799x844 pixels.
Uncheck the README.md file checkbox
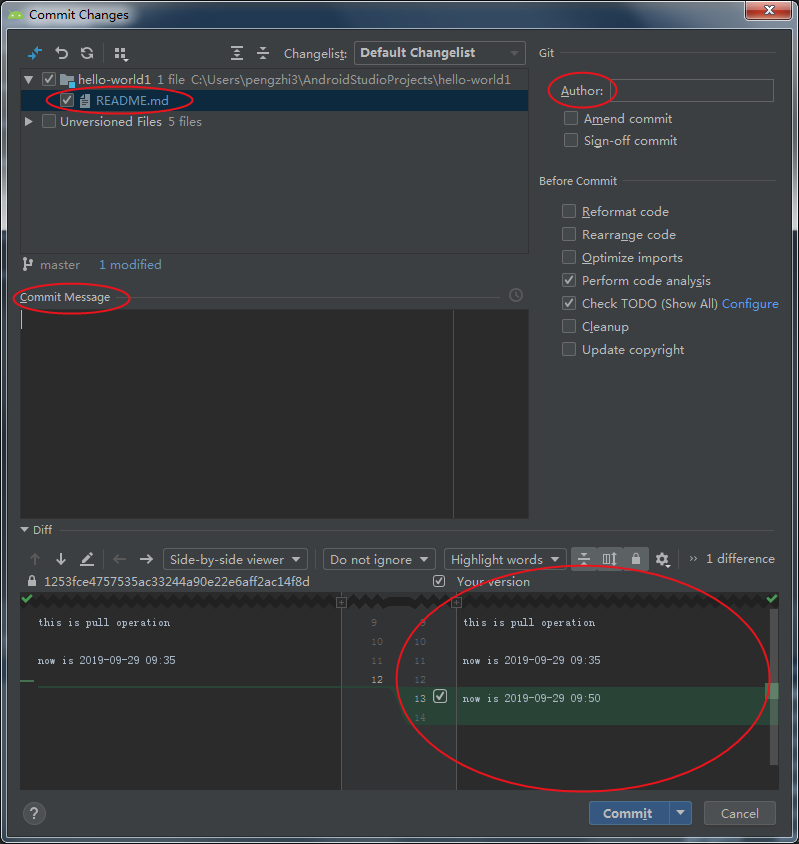point(67,100)
